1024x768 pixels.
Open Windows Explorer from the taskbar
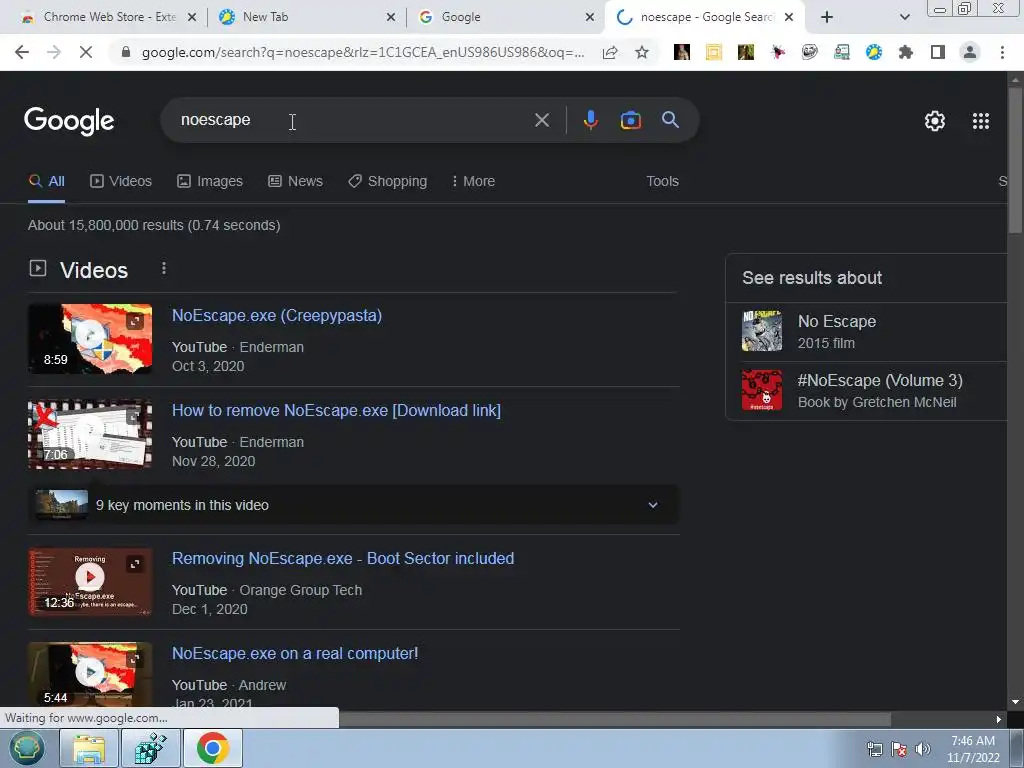pos(89,748)
